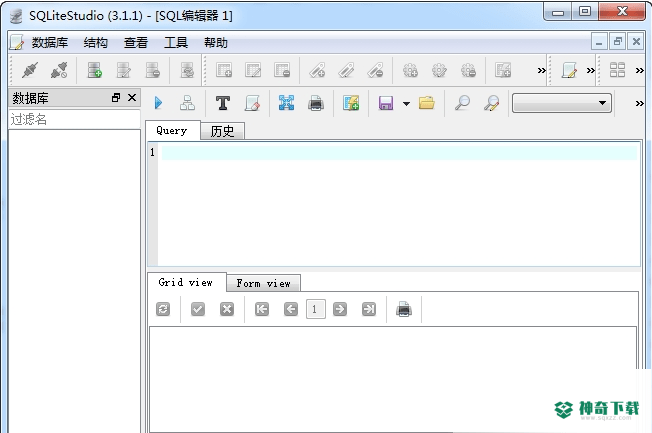Screen dimensions: 652x433
Task: Expand the save options dropdown arrow
Action: [406, 104]
